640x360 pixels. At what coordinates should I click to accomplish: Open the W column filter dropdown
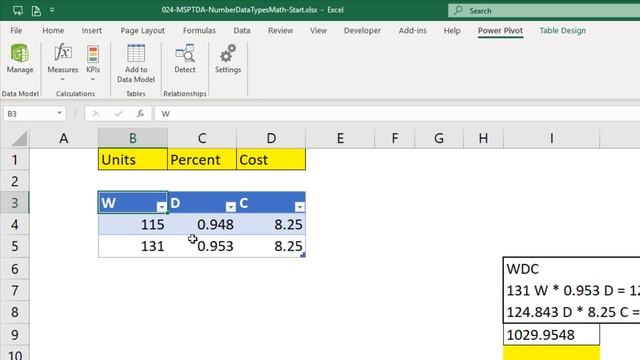(162, 207)
